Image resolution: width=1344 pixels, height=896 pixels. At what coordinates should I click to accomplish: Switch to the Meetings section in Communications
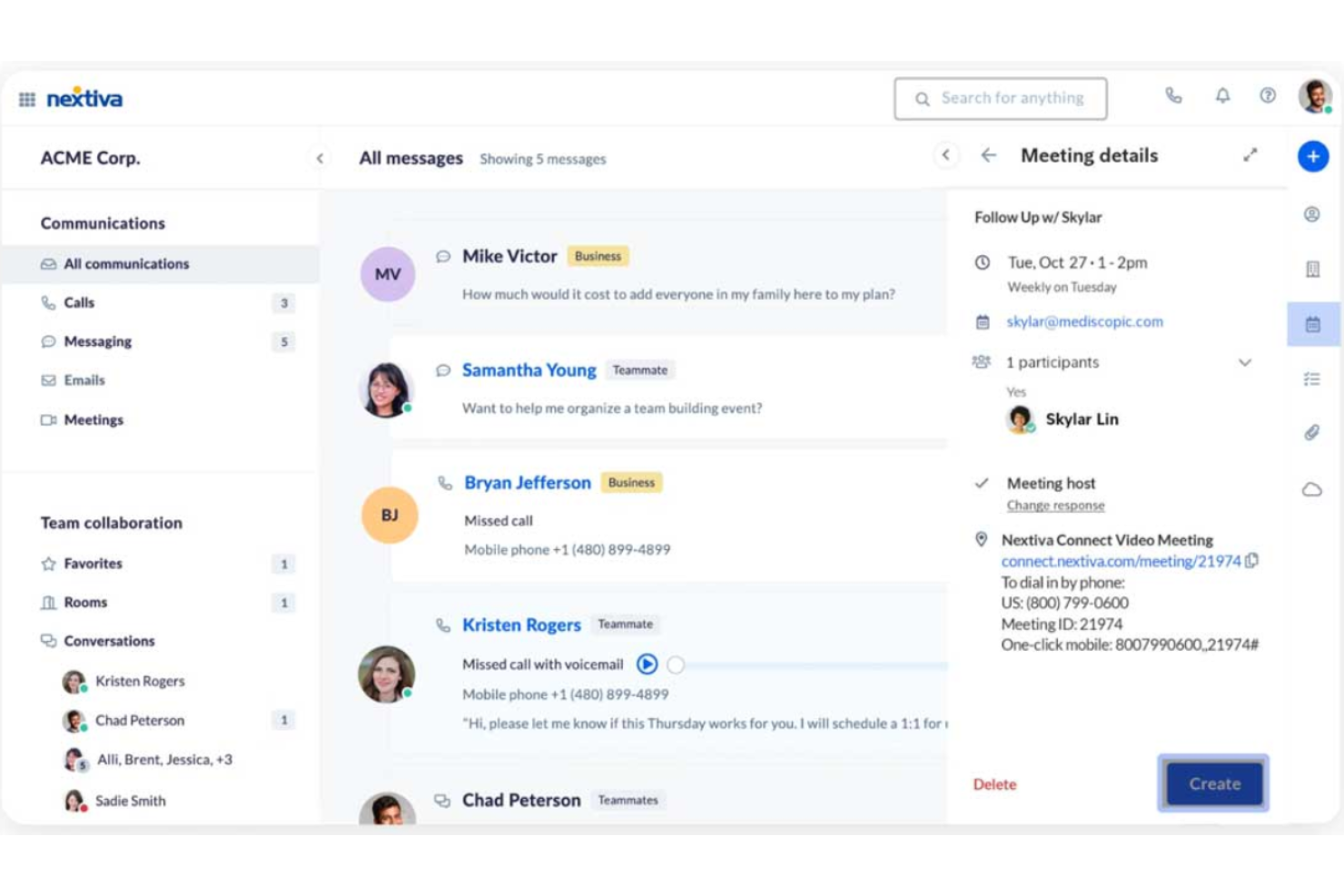point(94,419)
